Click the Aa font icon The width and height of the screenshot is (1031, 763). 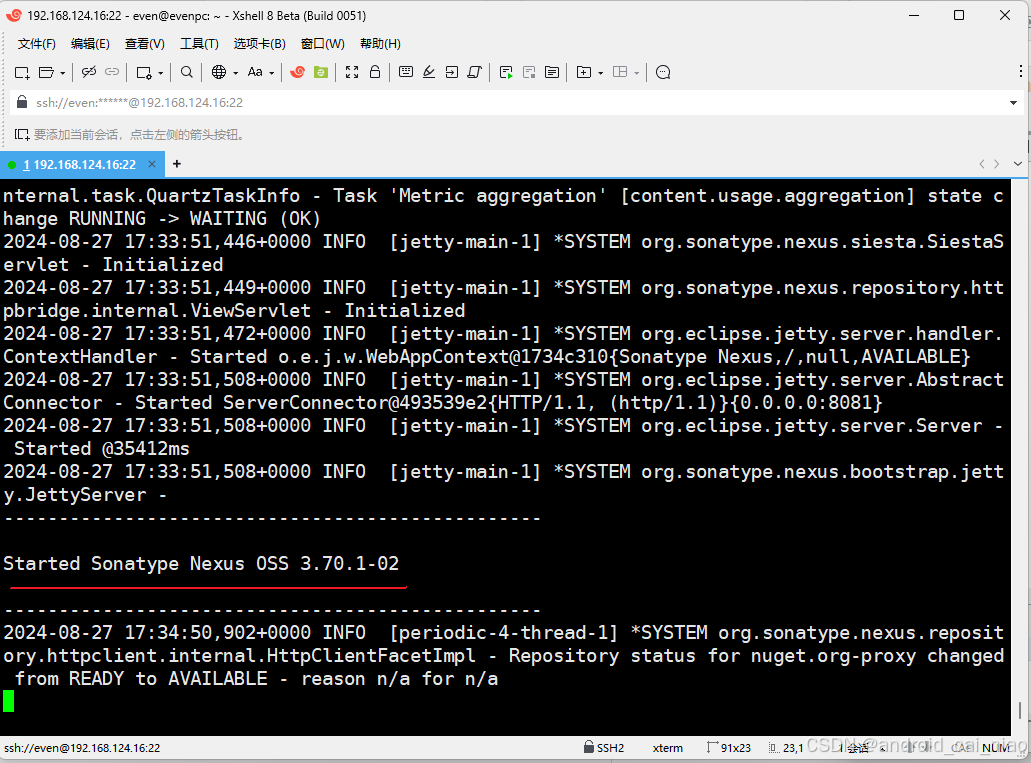[x=255, y=72]
